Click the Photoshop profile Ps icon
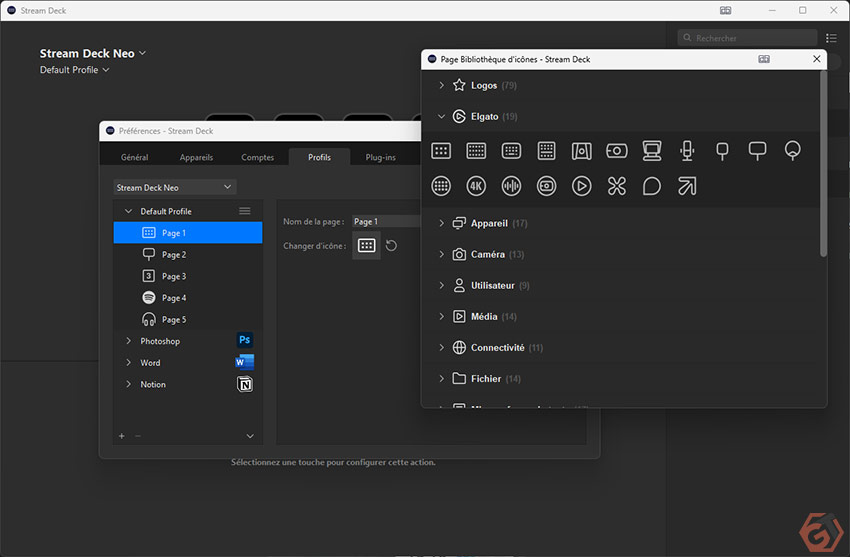Viewport: 850px width, 557px height. click(x=244, y=340)
